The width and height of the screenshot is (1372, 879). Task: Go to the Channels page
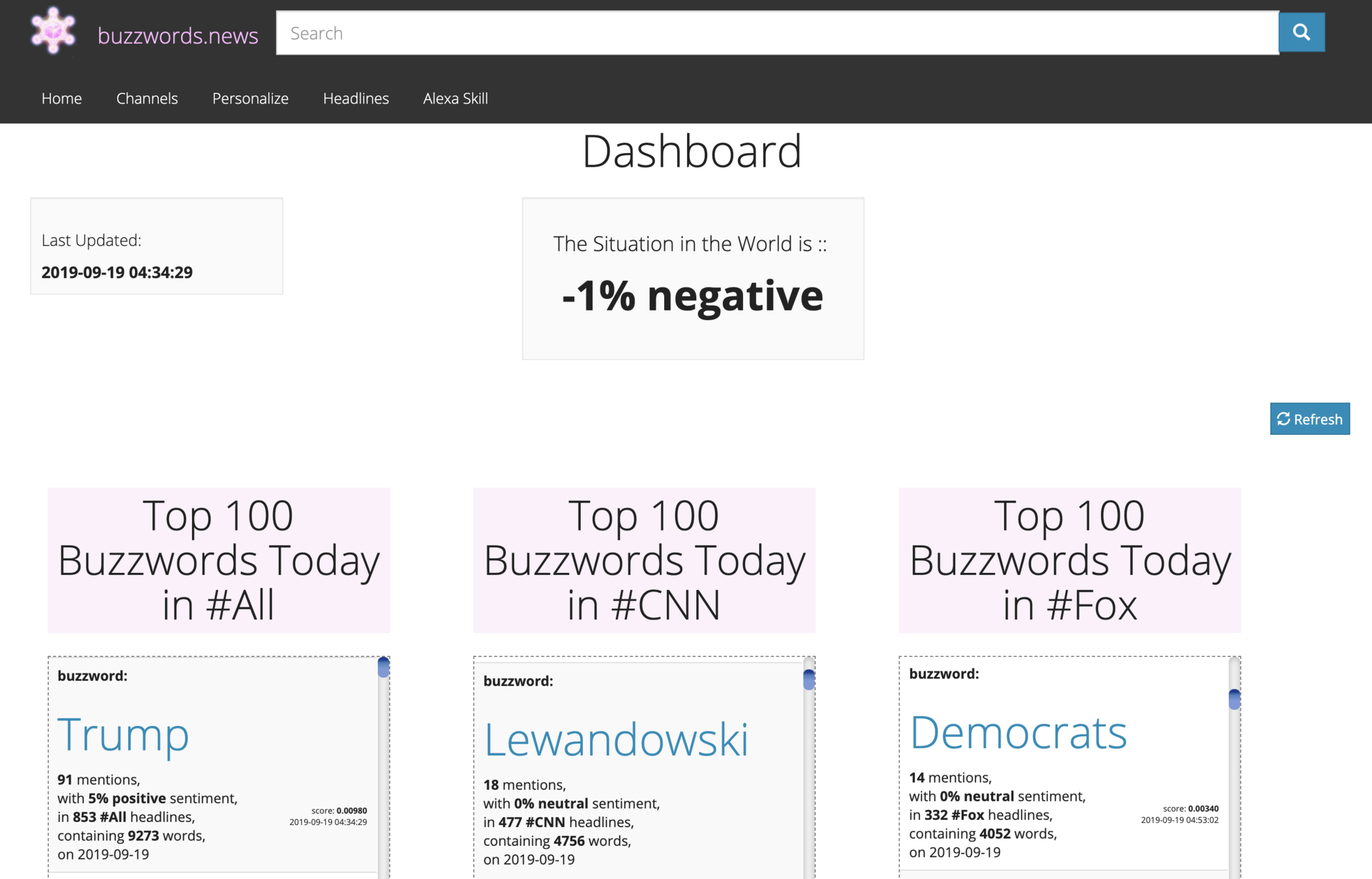point(147,98)
